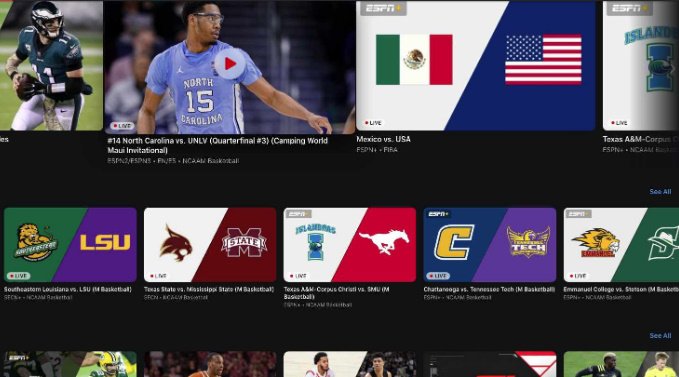Open the Eagles quarterback thumbnail
Viewport: 679px width, 377px height.
pyautogui.click(x=51, y=66)
